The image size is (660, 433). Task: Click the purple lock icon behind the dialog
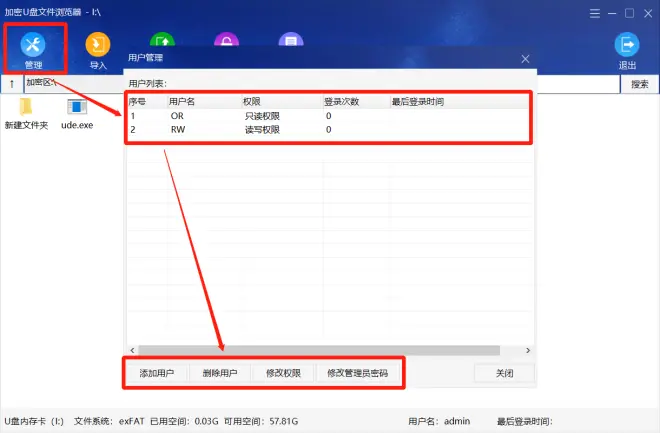(226, 40)
